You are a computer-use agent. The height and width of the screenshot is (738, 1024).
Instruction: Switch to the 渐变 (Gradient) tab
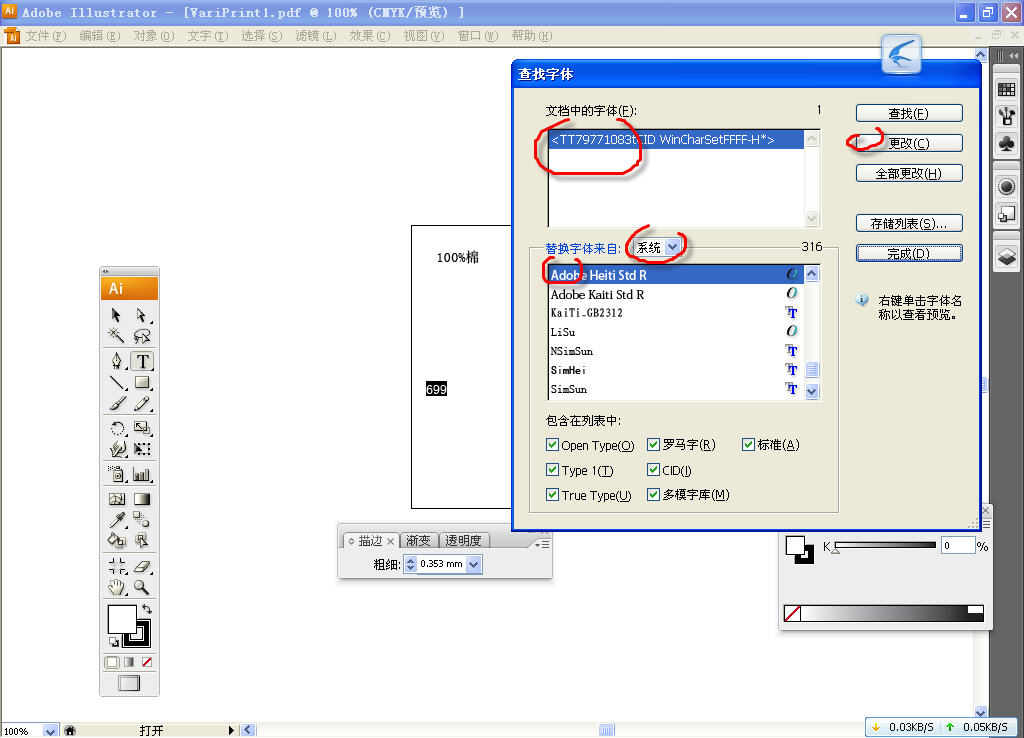[418, 541]
